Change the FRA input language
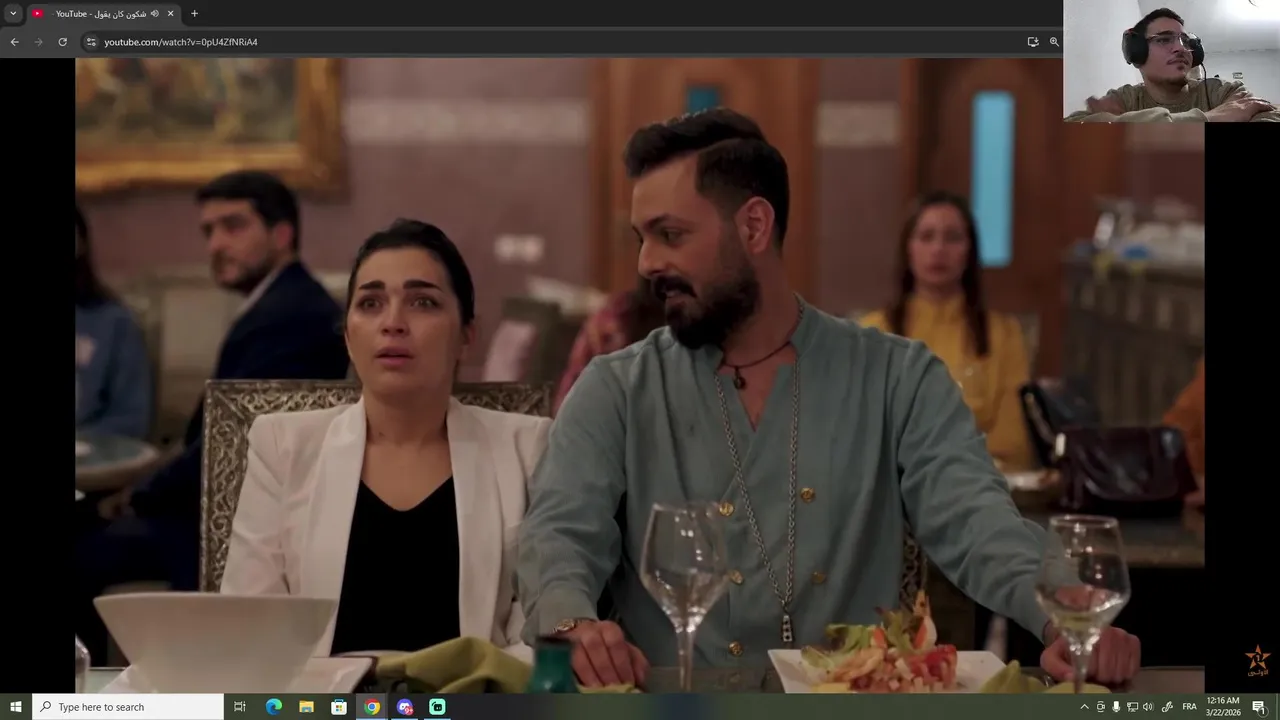1280x720 pixels. pos(1190,707)
